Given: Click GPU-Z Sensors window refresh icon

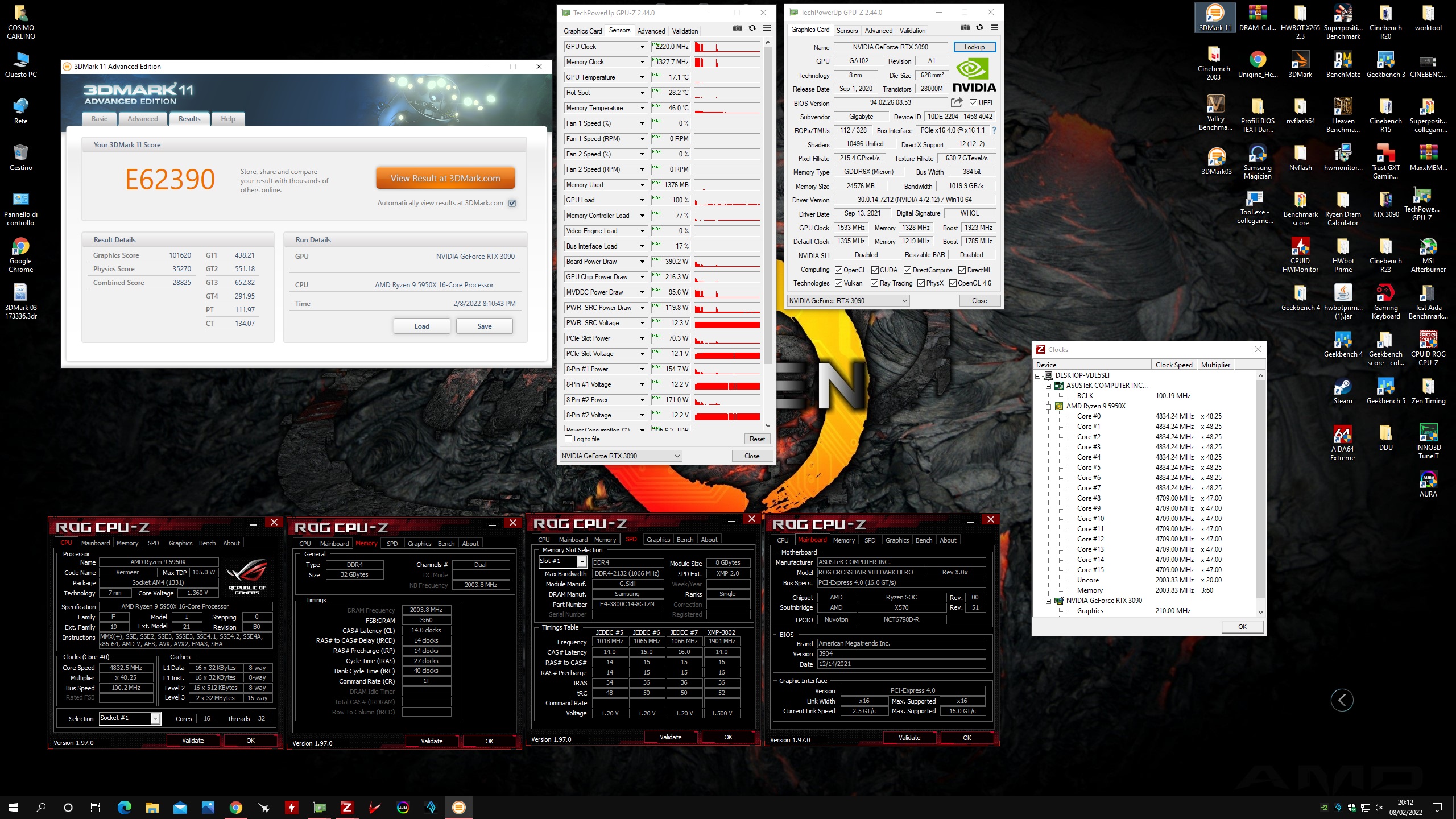Looking at the screenshot, I should 752,28.
